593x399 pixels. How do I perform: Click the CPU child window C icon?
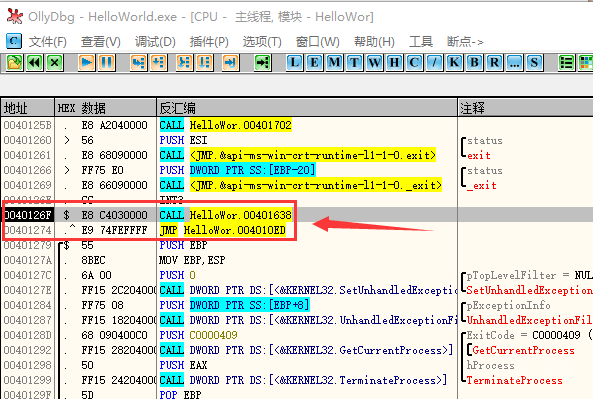click(x=14, y=41)
